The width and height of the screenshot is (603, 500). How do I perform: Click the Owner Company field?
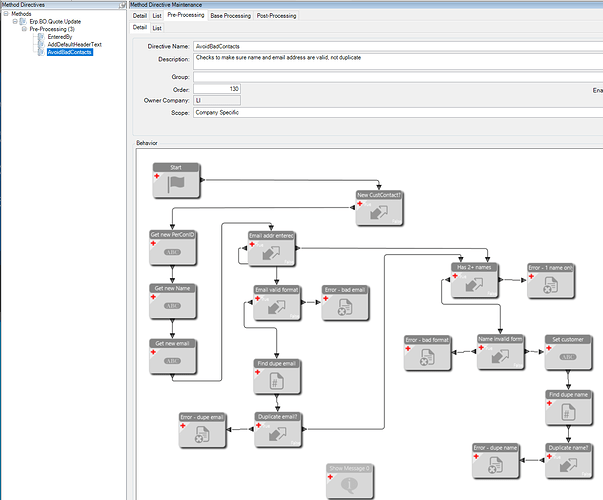click(217, 100)
